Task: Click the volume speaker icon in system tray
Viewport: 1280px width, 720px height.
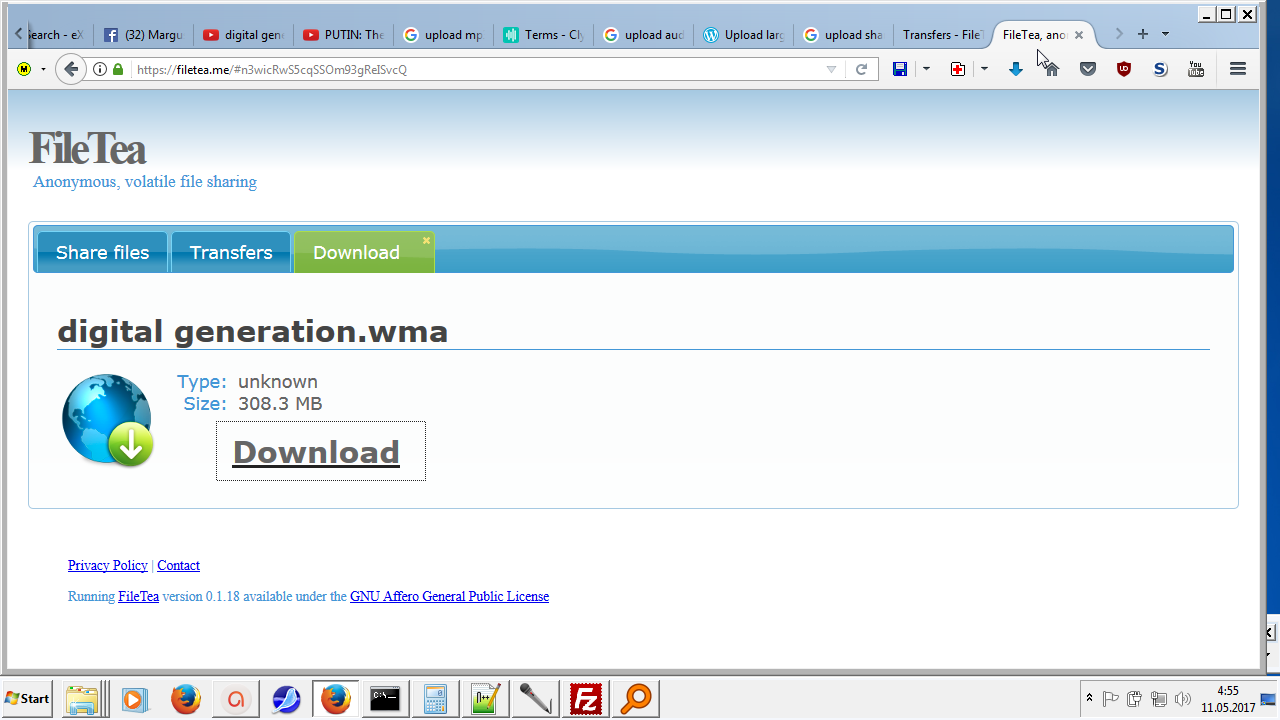Action: 1183,699
